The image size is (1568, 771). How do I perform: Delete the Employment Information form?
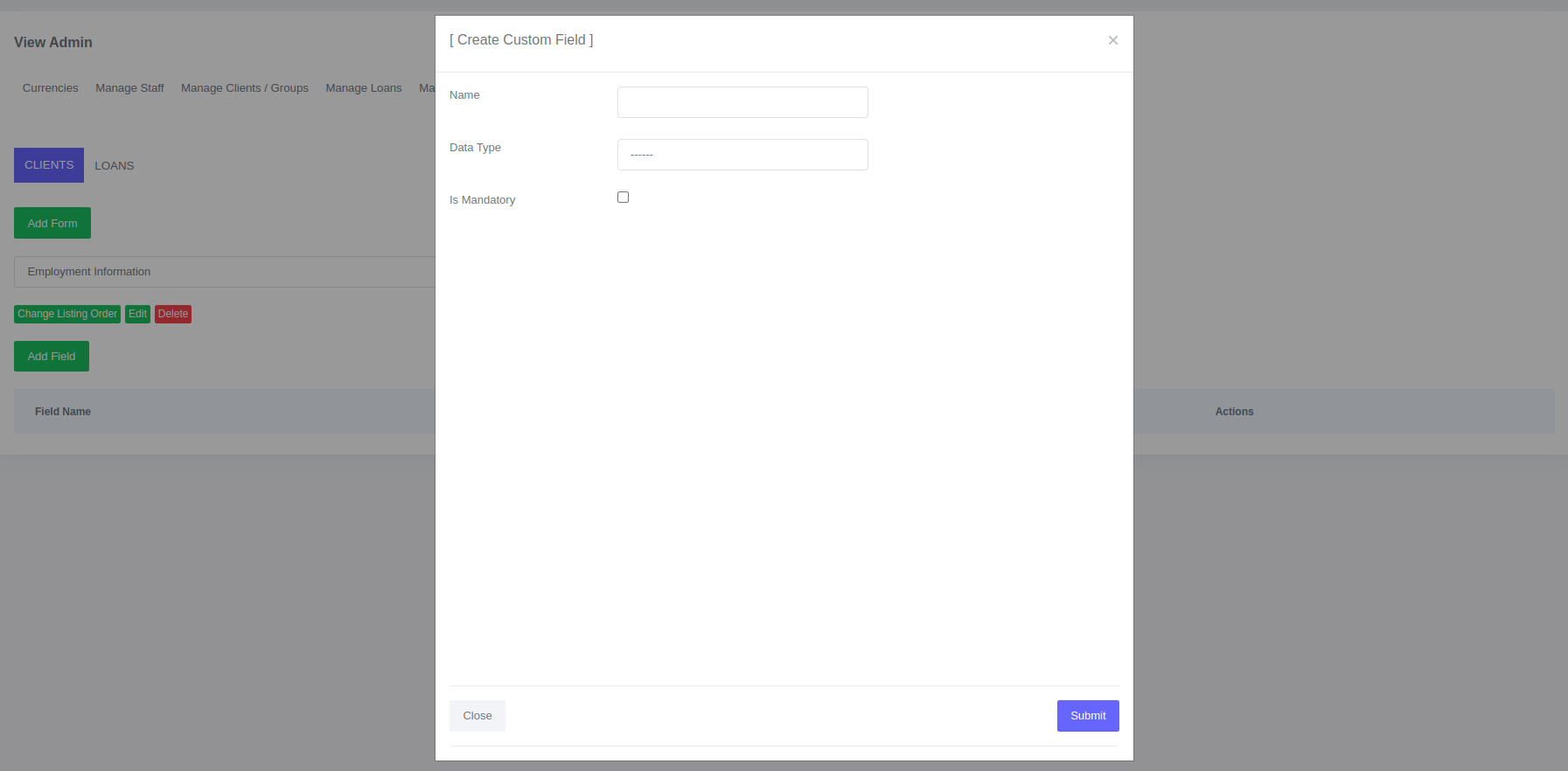pos(173,314)
